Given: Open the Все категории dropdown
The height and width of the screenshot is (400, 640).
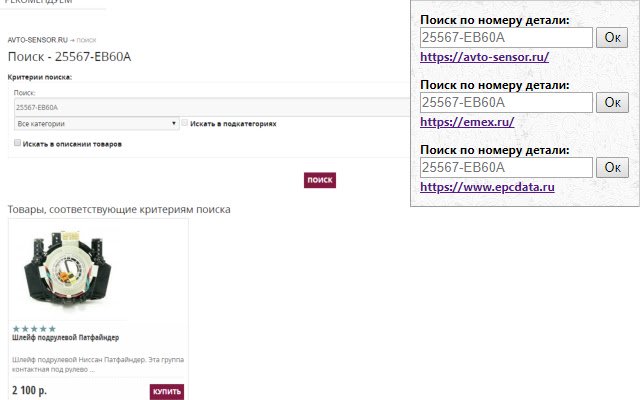Looking at the screenshot, I should 97,124.
